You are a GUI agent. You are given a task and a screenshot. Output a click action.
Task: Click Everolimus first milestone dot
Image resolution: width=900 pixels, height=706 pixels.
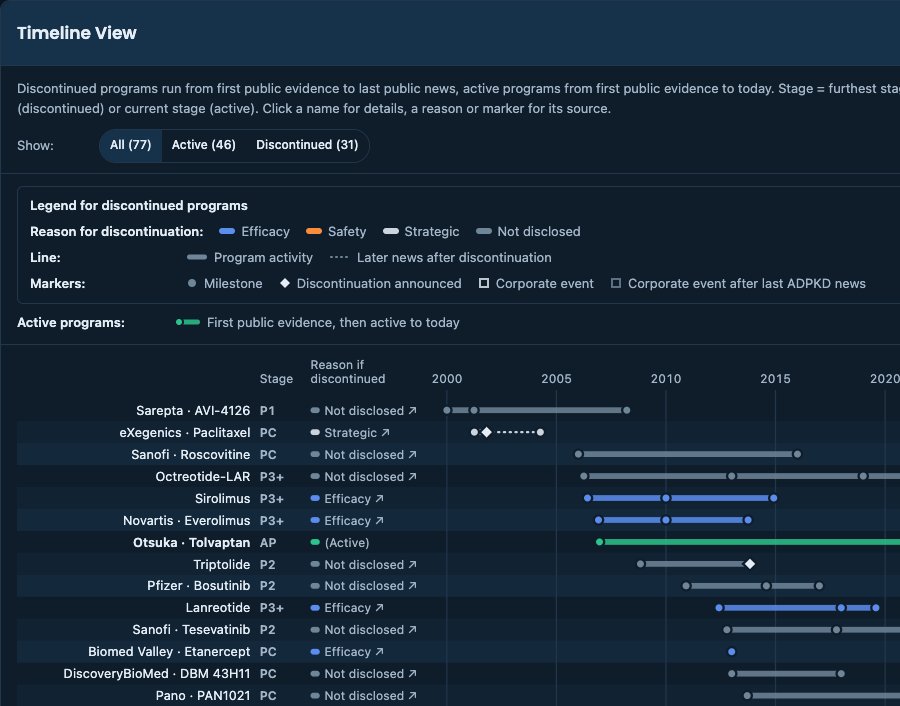pyautogui.click(x=599, y=520)
